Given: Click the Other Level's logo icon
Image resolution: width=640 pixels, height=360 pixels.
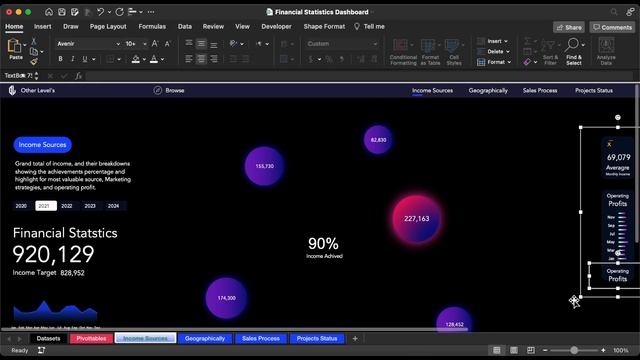Looking at the screenshot, I should coord(12,90).
